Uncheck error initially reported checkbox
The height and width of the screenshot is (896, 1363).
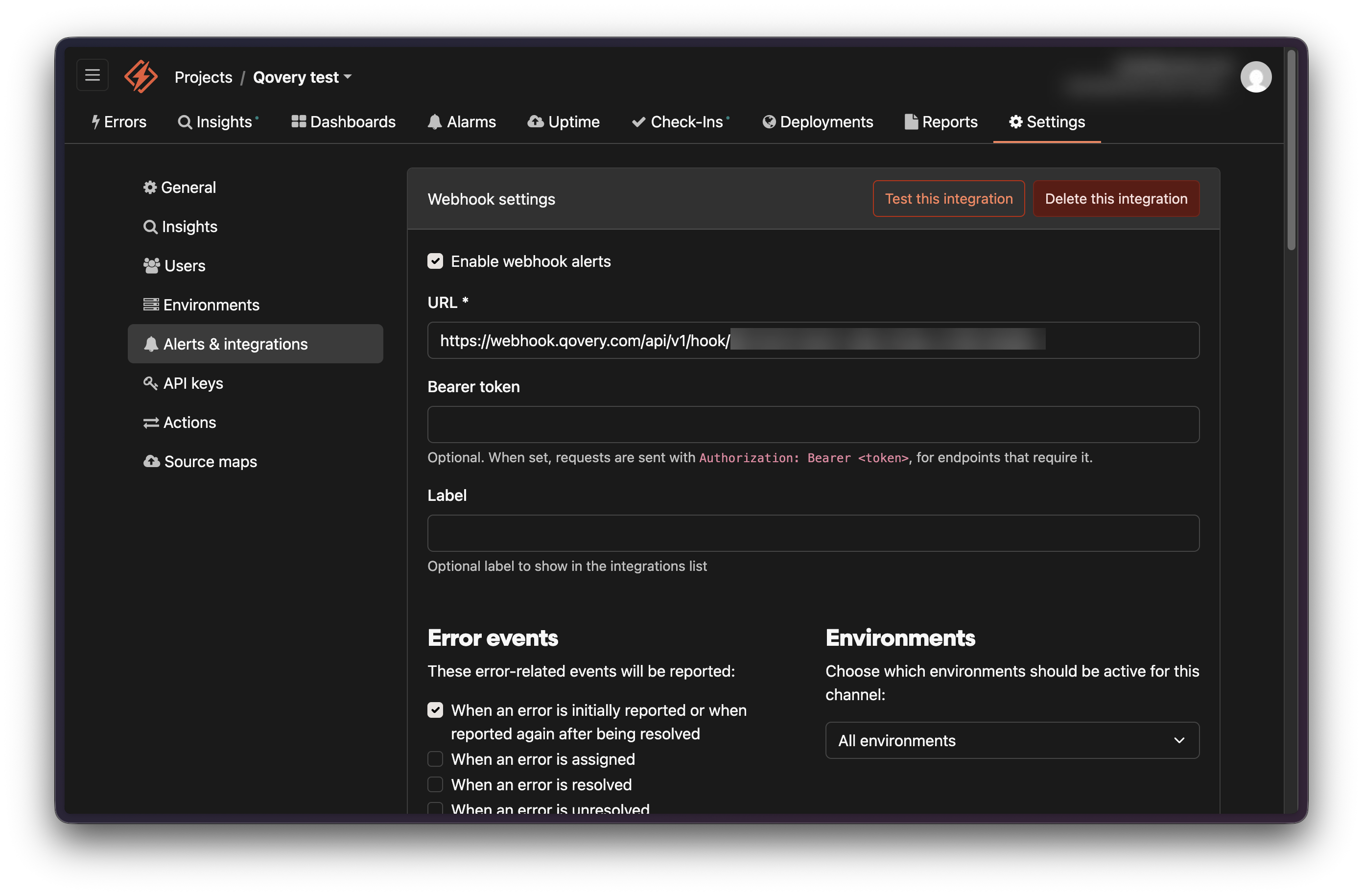[x=435, y=710]
